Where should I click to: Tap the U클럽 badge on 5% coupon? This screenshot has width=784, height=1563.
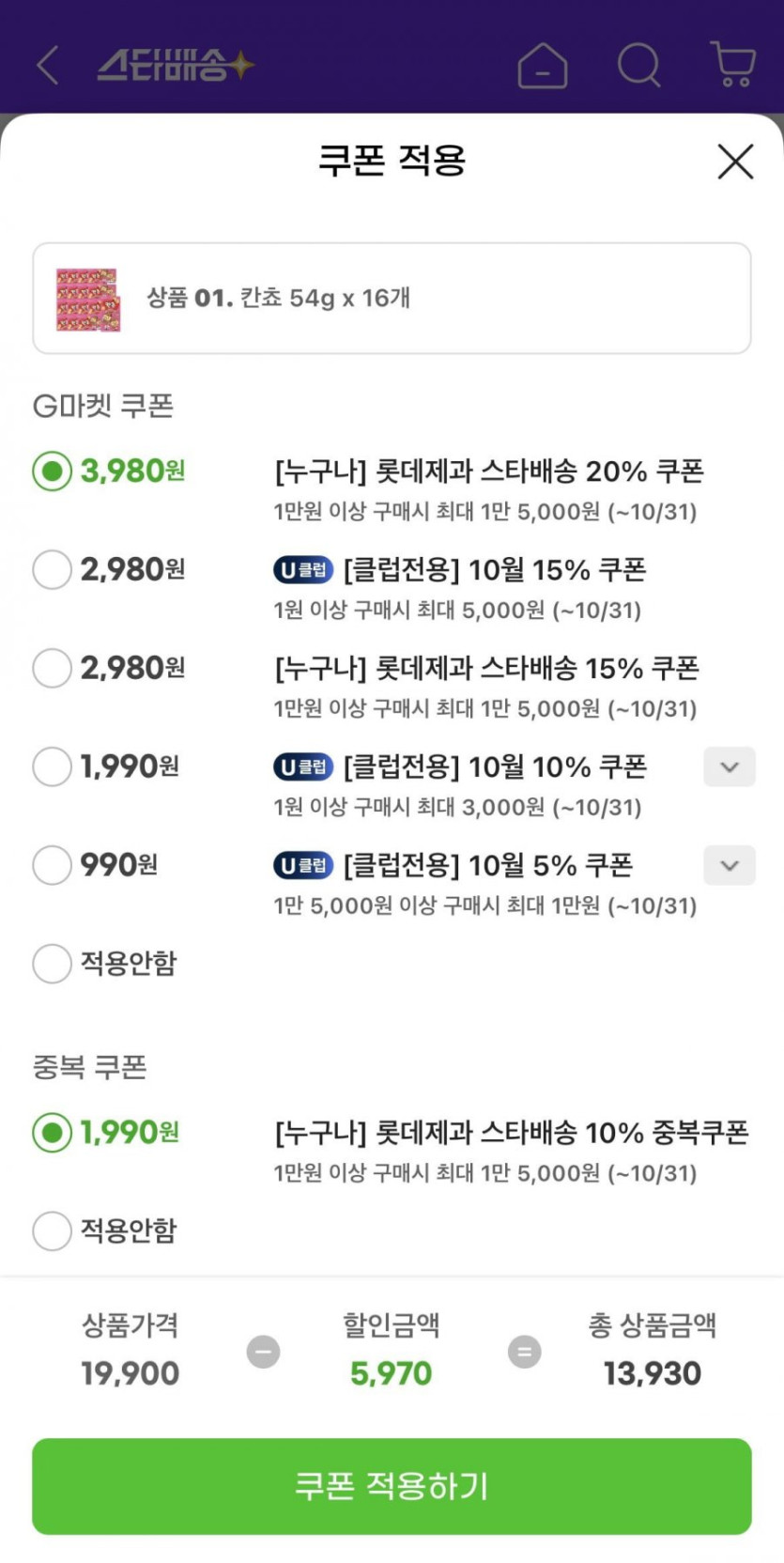303,865
